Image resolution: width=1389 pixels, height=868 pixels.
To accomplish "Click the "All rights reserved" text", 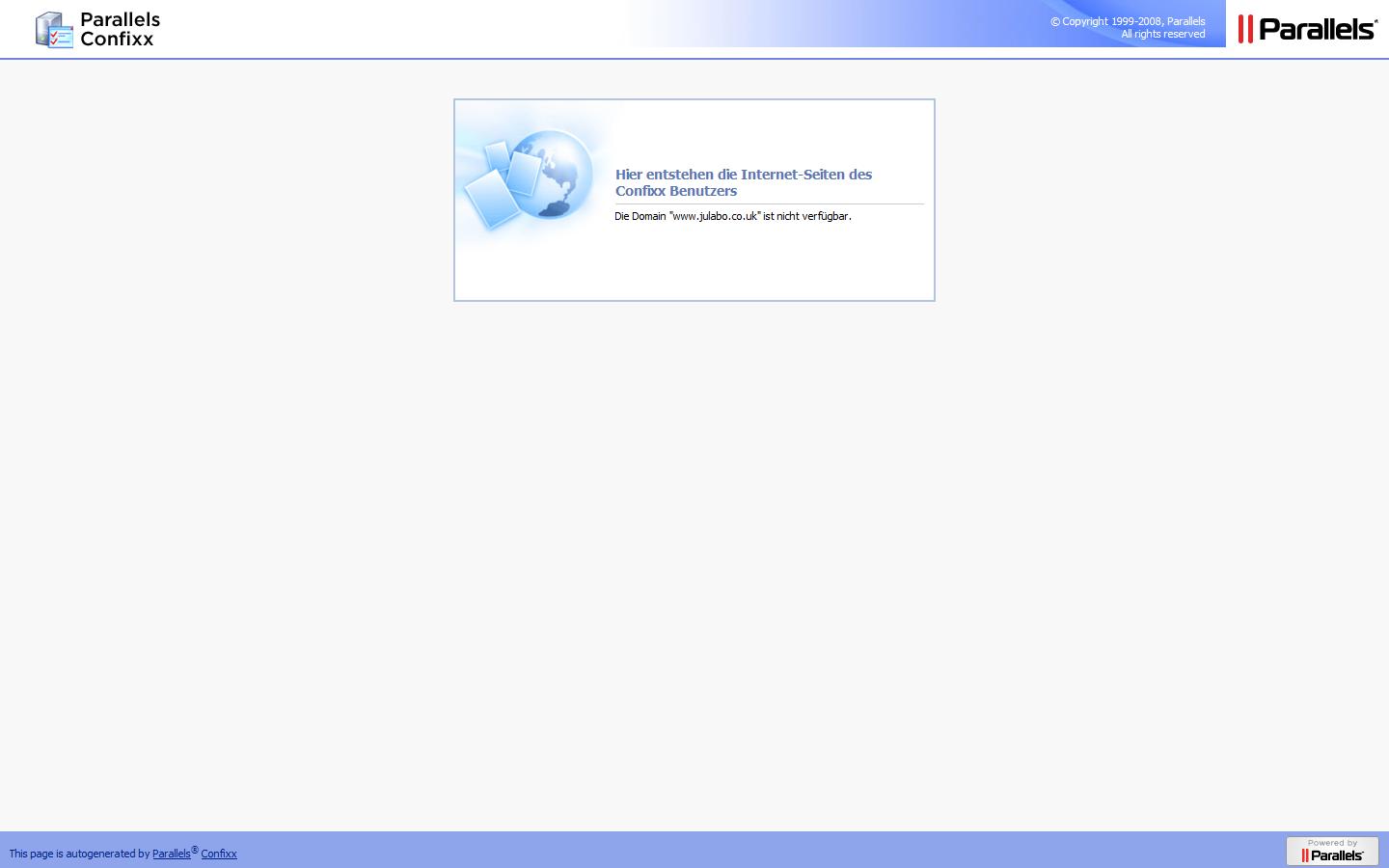I will (x=1162, y=34).
